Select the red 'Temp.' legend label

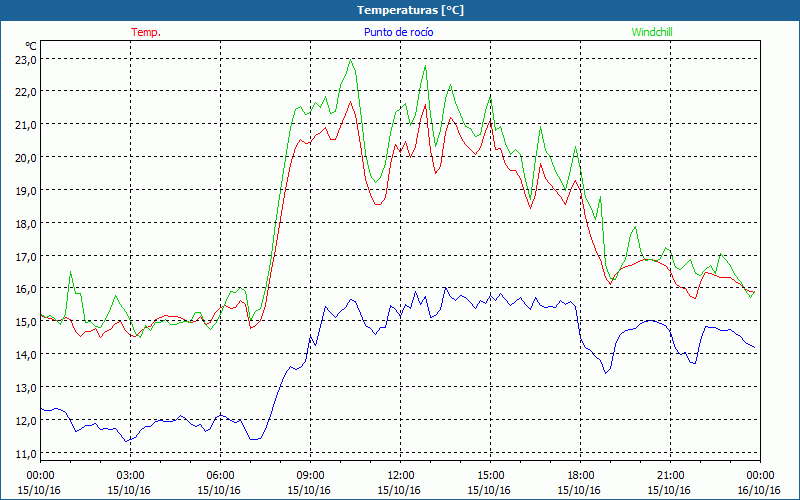146,32
